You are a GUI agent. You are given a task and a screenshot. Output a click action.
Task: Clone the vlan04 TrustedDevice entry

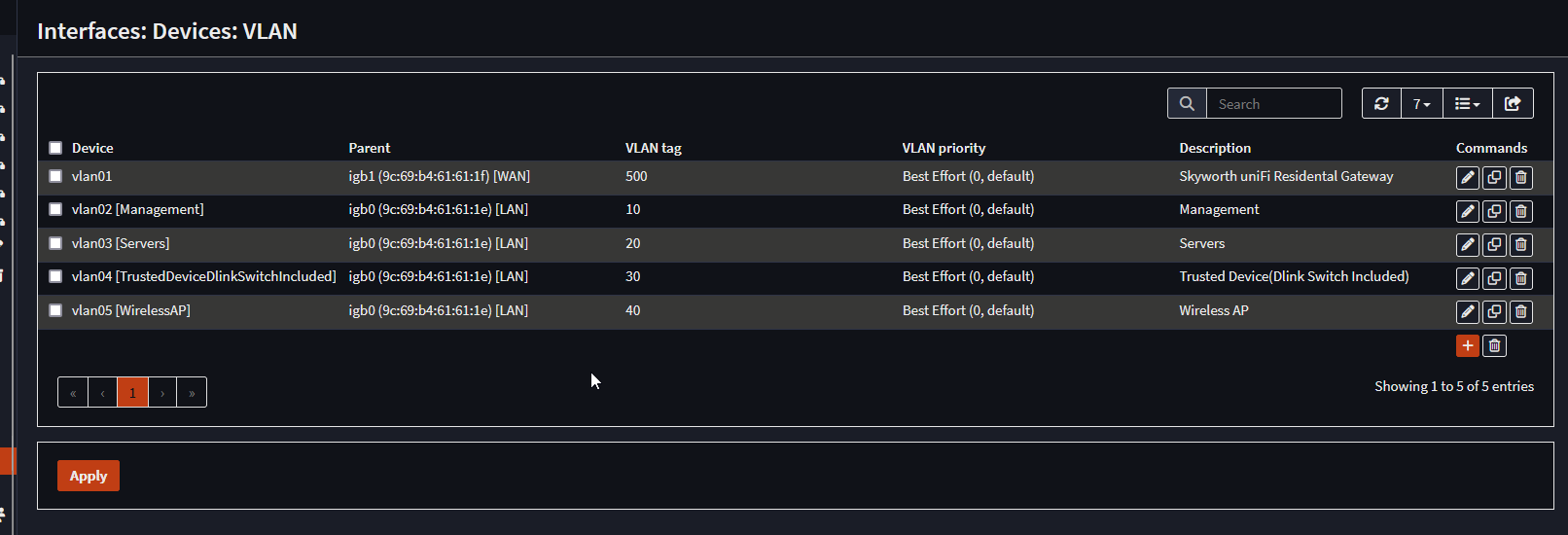[1494, 278]
